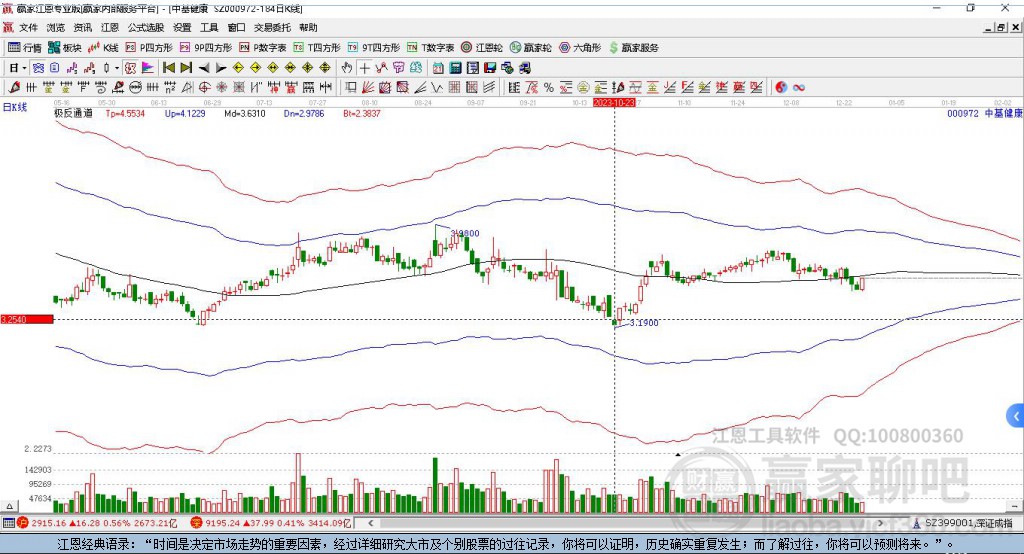Click the colored flag triangle icon
This screenshot has height=554, width=1024.
pos(148,68)
